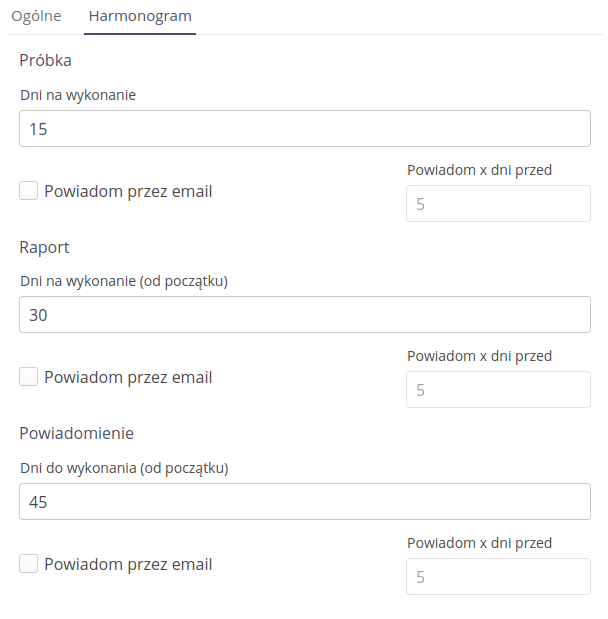Enable email notification checkbox under Próbka

[x=29, y=191]
